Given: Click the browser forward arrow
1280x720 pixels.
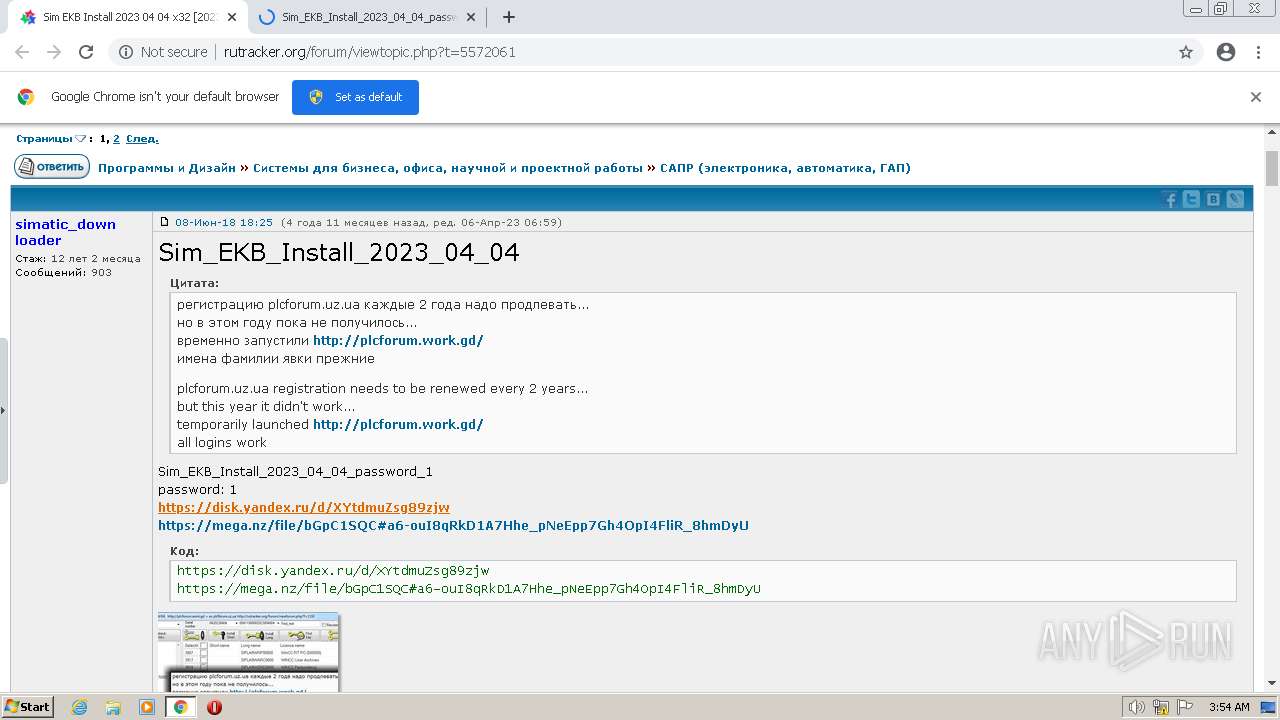Looking at the screenshot, I should click(54, 52).
